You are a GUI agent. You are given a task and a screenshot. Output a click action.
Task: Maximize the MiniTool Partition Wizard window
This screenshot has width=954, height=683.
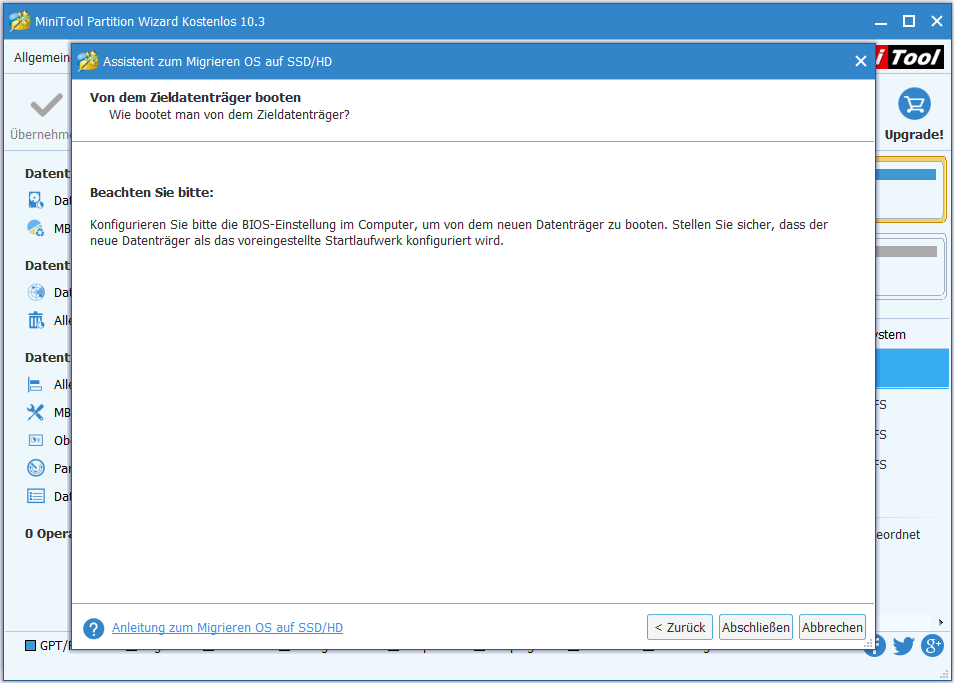point(908,21)
